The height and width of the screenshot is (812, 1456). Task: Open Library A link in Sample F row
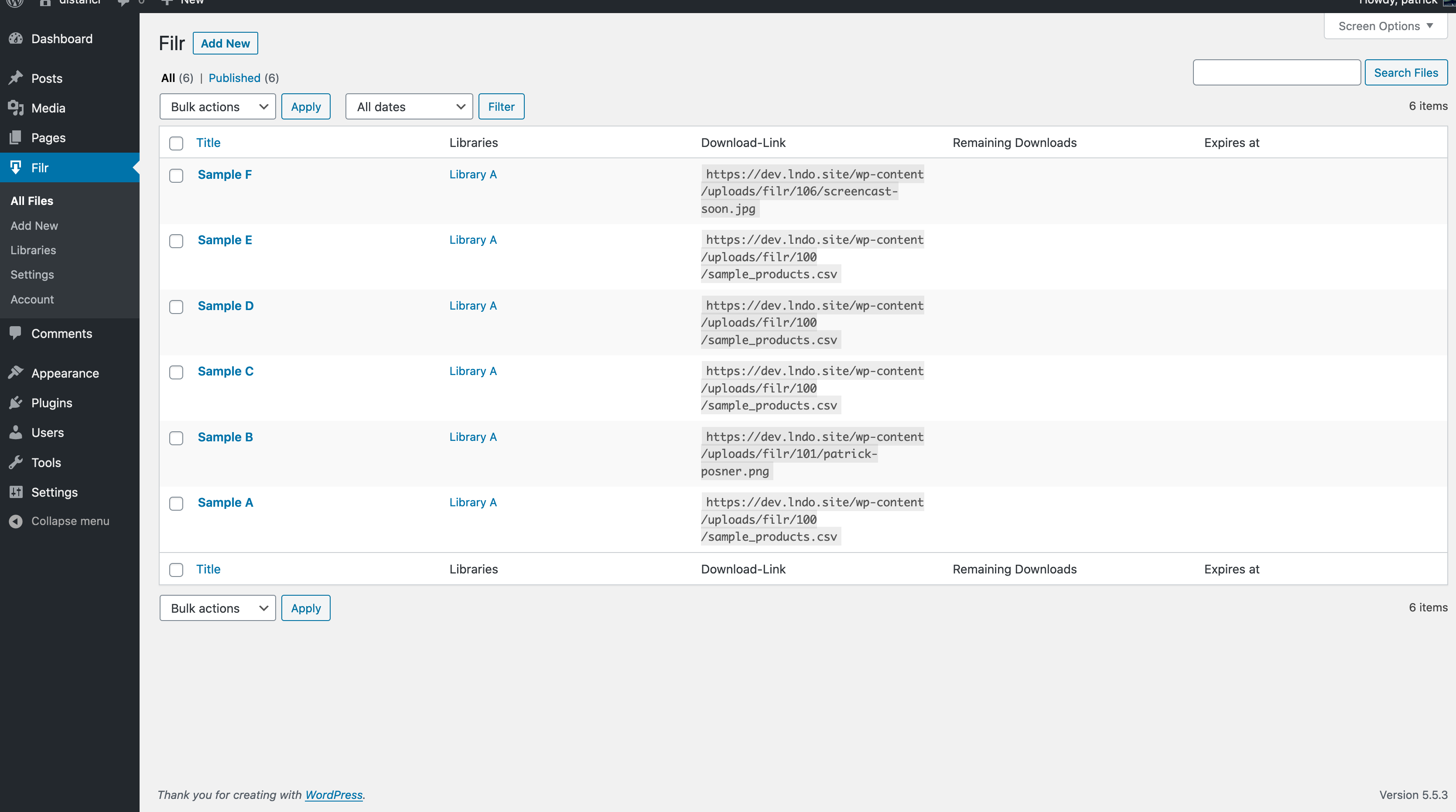coord(472,174)
